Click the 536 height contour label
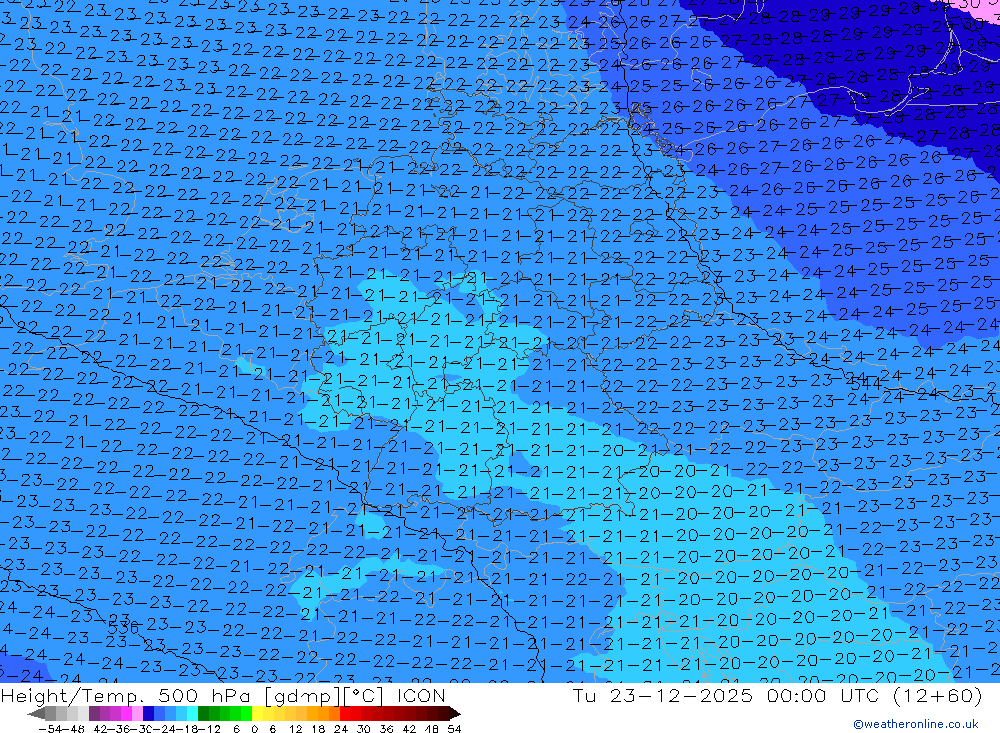The image size is (1000, 733). tap(123, 627)
